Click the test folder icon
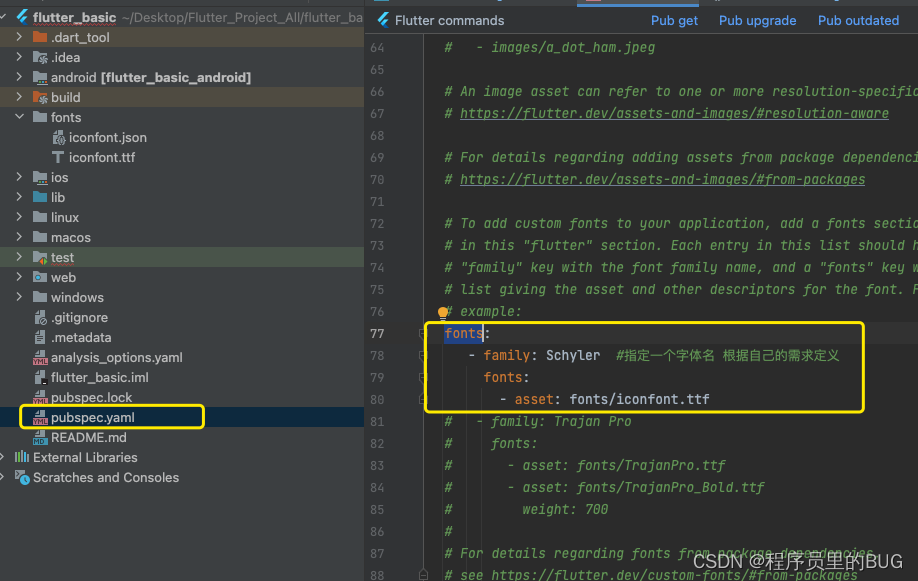 click(40, 258)
